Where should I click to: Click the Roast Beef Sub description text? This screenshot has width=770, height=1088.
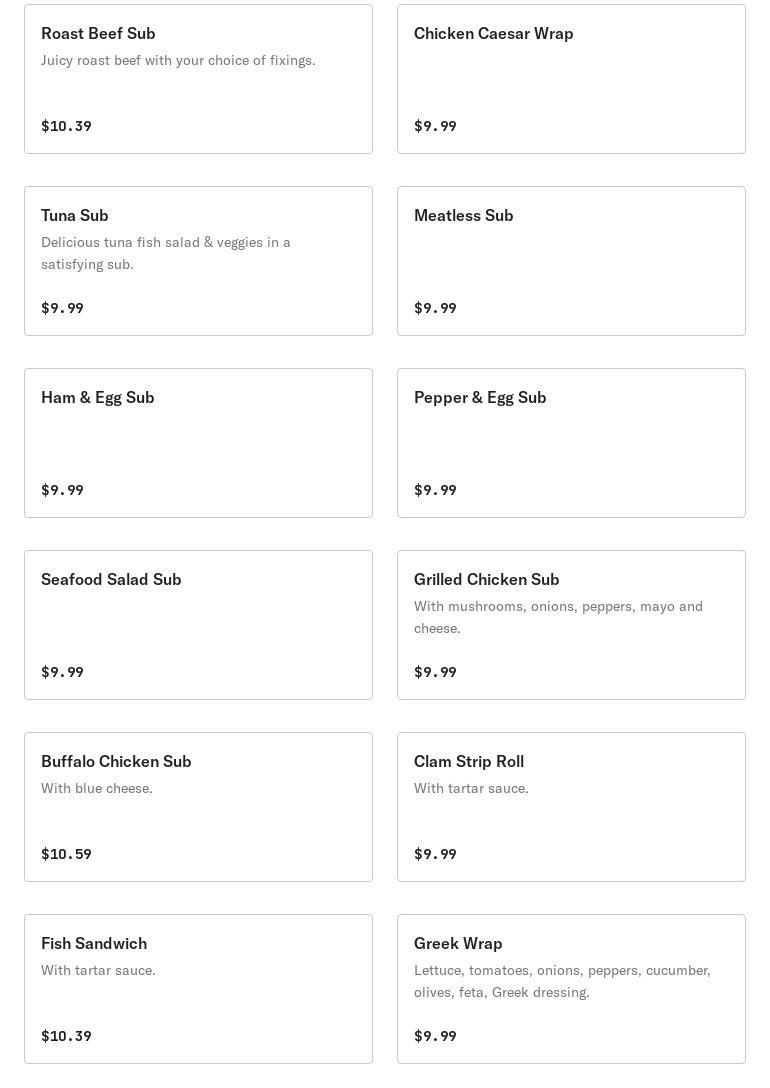(178, 60)
